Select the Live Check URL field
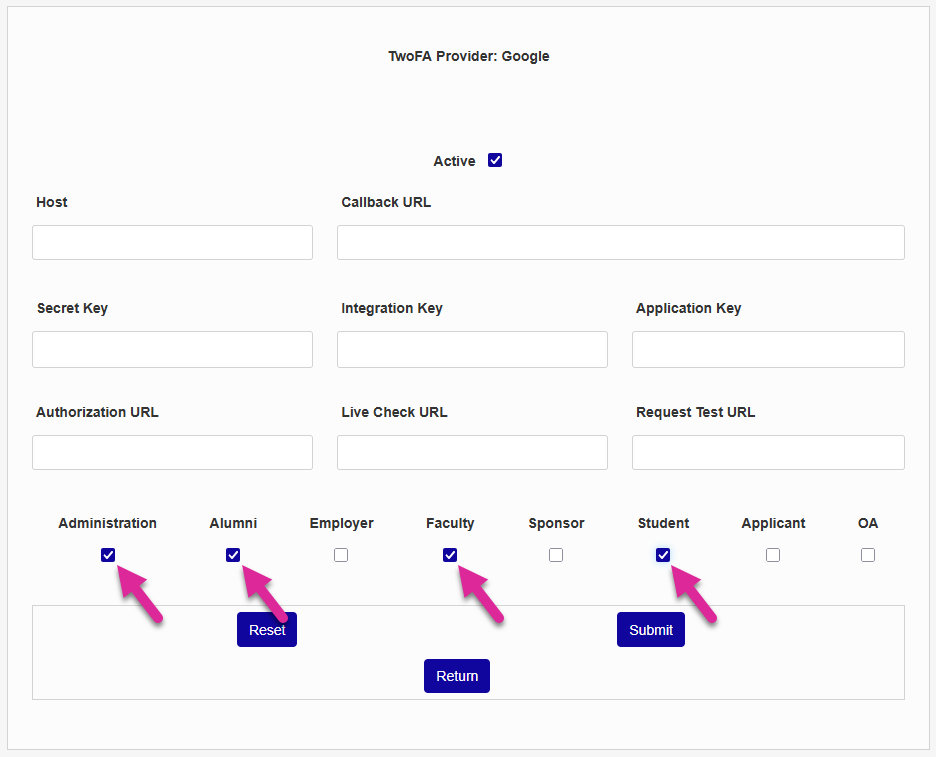The width and height of the screenshot is (936, 757). click(472, 452)
